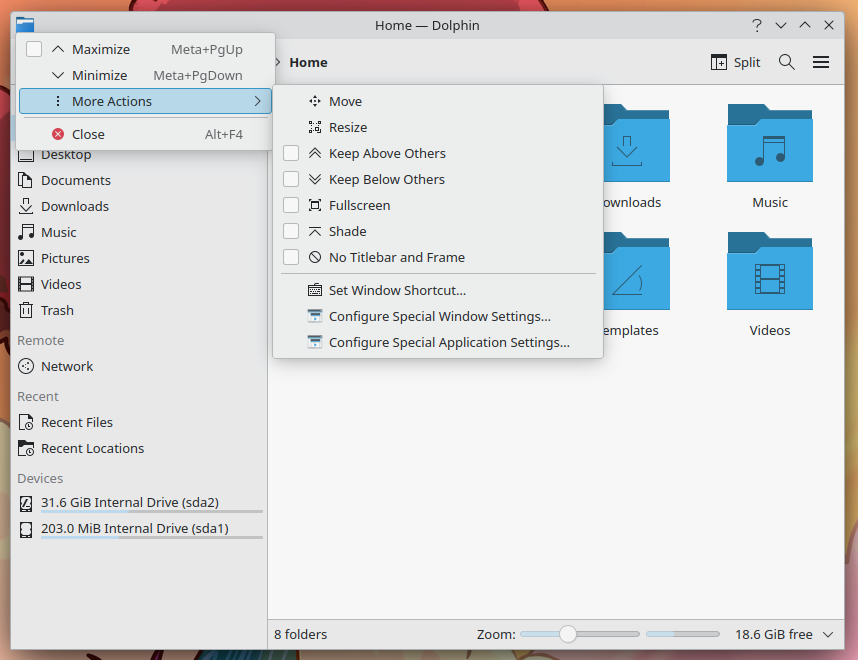Click the Recent section heading
The image size is (858, 660).
pos(38,396)
